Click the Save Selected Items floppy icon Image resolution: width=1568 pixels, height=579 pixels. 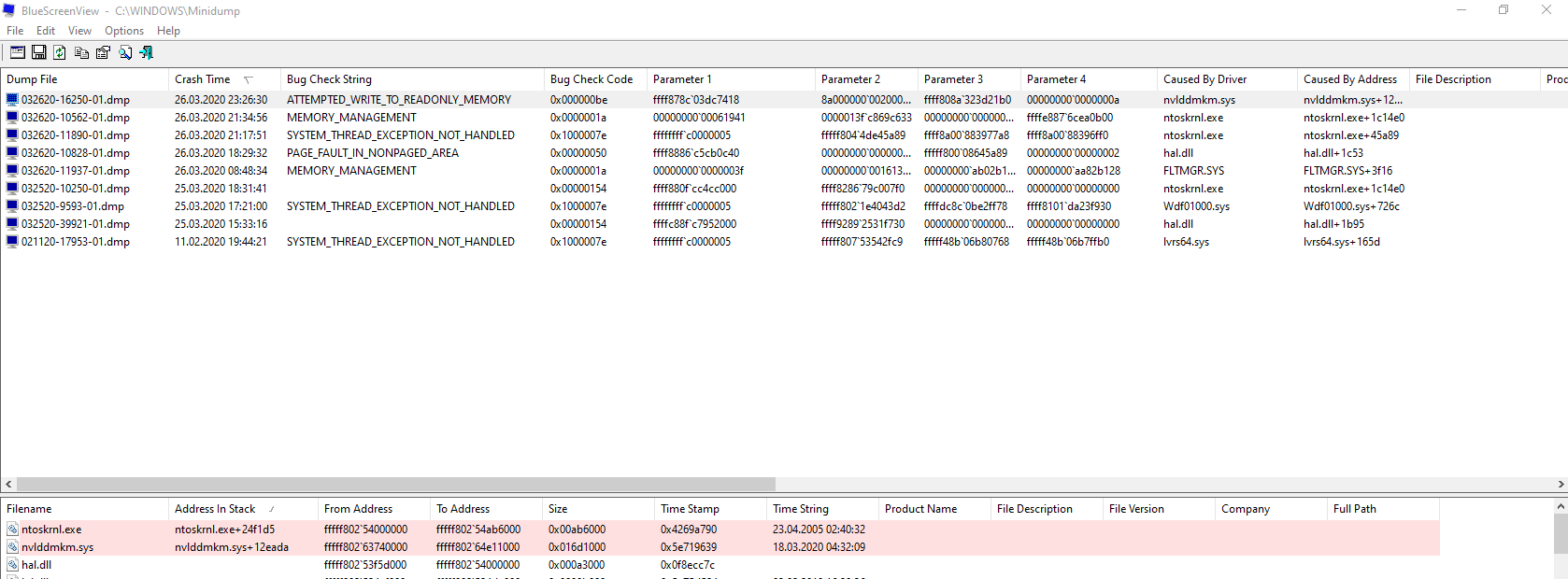pos(39,53)
